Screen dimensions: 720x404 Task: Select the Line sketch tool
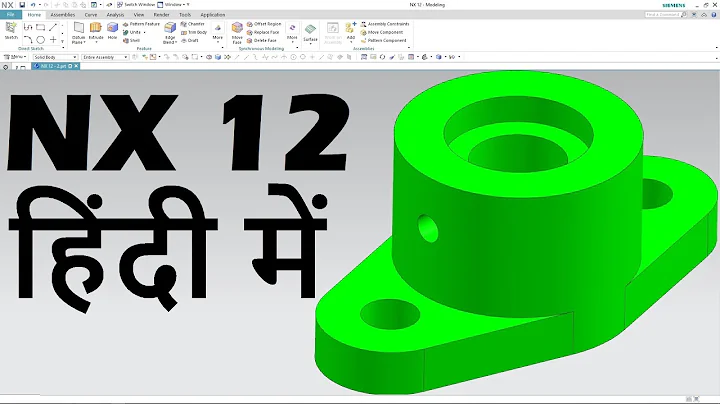(53, 28)
